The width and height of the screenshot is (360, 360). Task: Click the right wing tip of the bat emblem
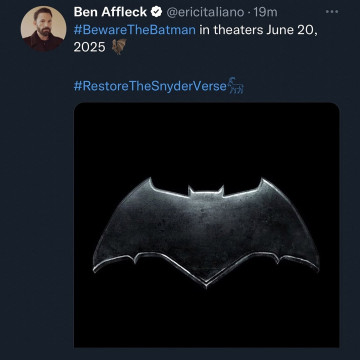(314, 265)
